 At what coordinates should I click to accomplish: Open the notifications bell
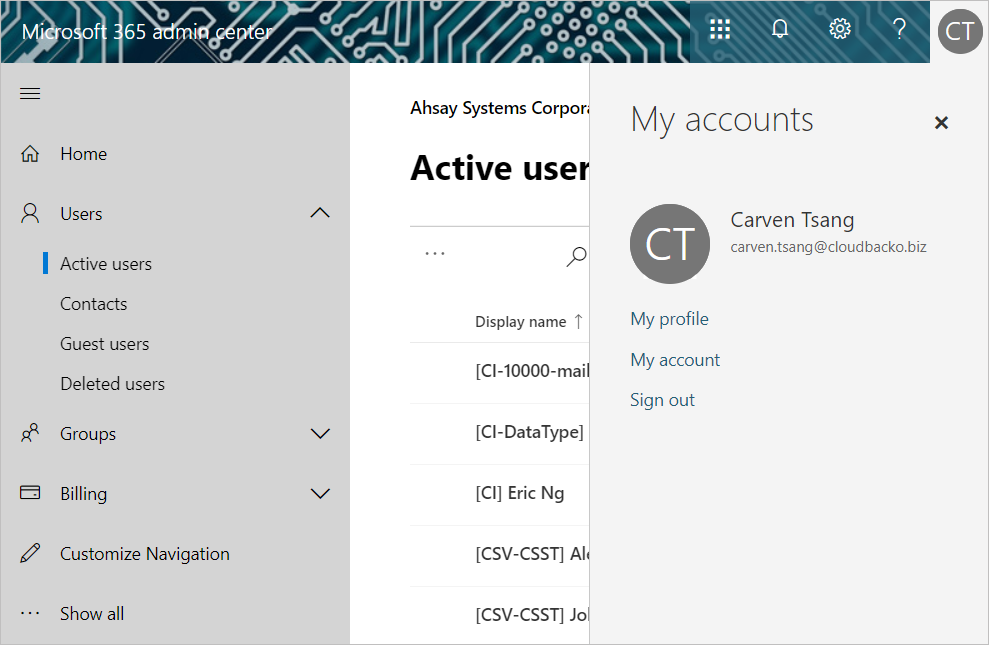coord(780,30)
